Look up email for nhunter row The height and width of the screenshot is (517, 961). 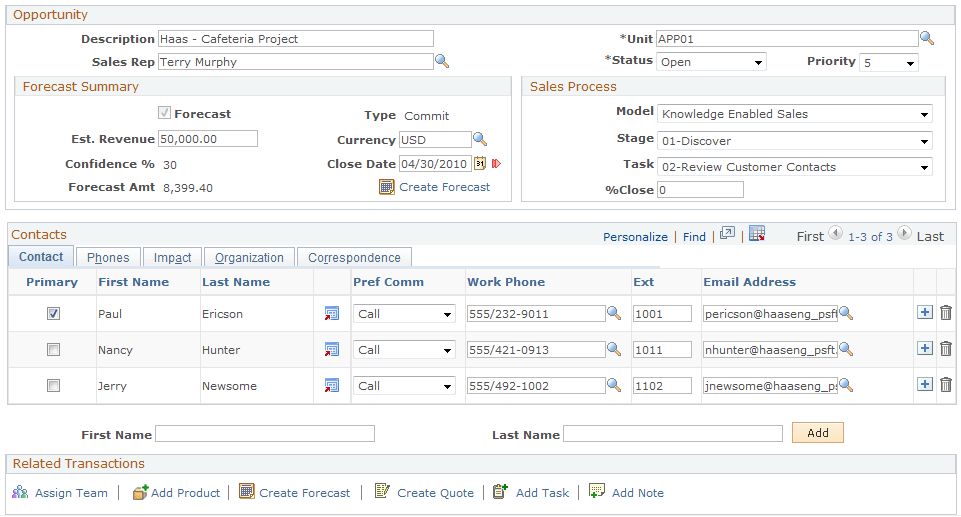click(846, 349)
